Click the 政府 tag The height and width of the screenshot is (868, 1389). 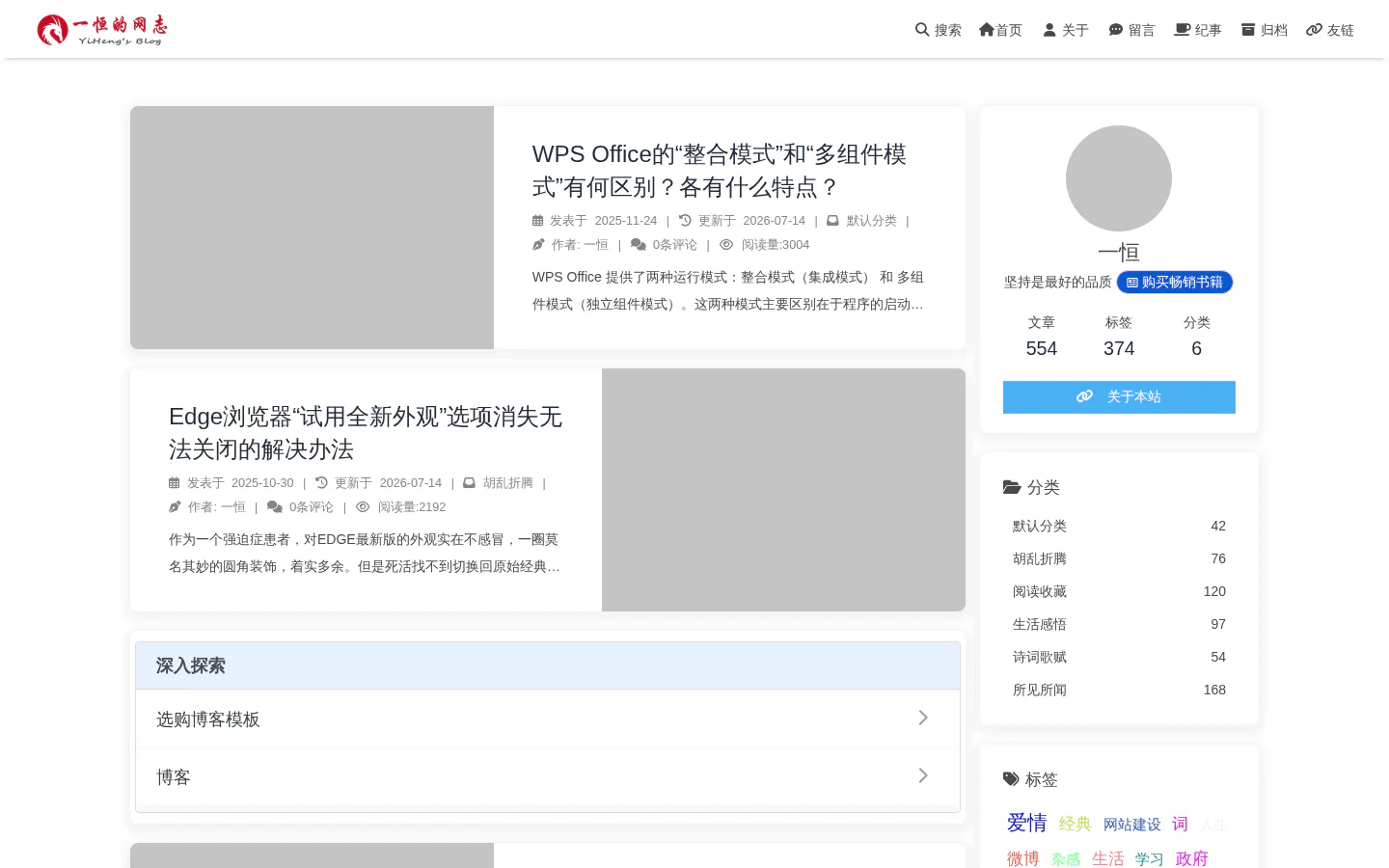point(1192,858)
